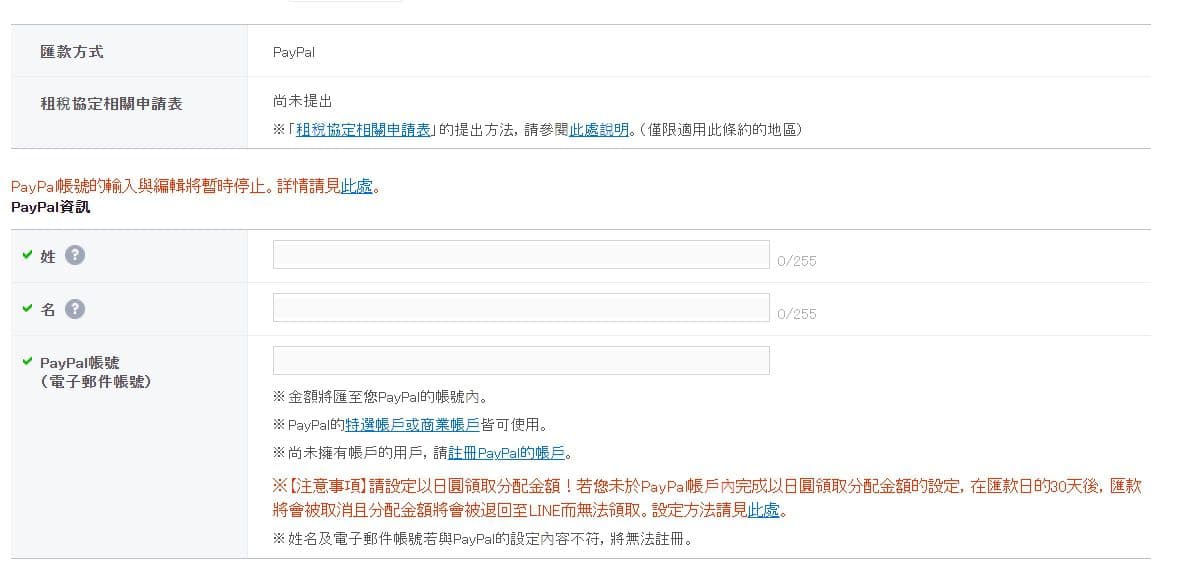Click the 尚未提出 status text
This screenshot has width=1189, height=581.
tap(303, 102)
